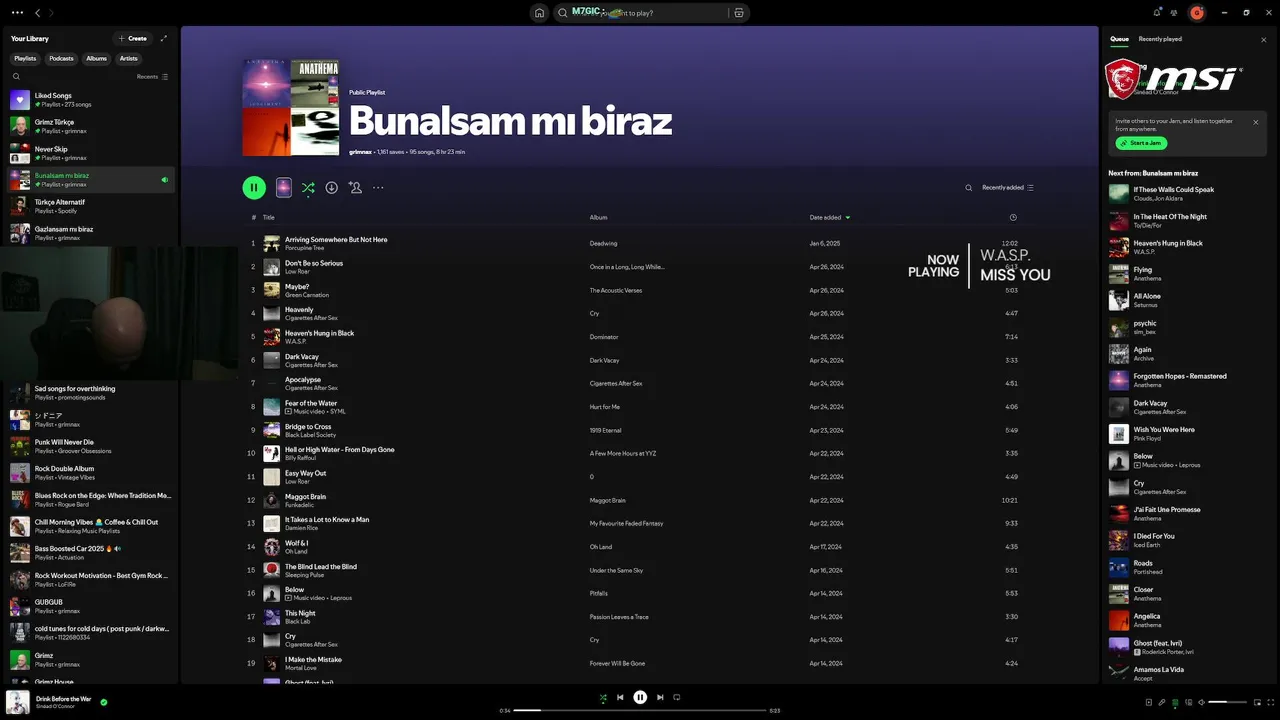Open Liked Songs heart playlist icon

tap(20, 100)
